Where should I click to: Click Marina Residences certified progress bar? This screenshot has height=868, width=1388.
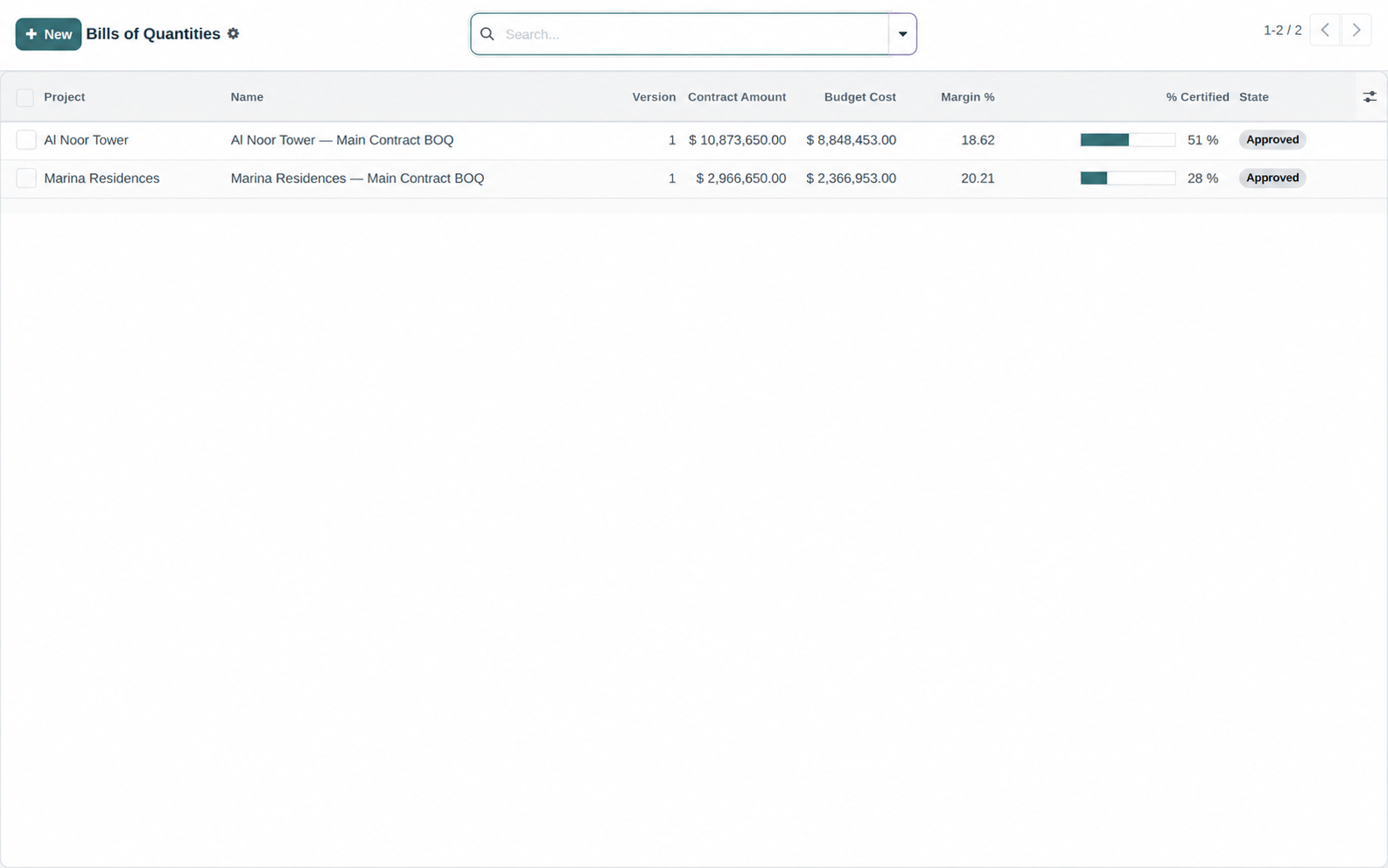point(1128,178)
